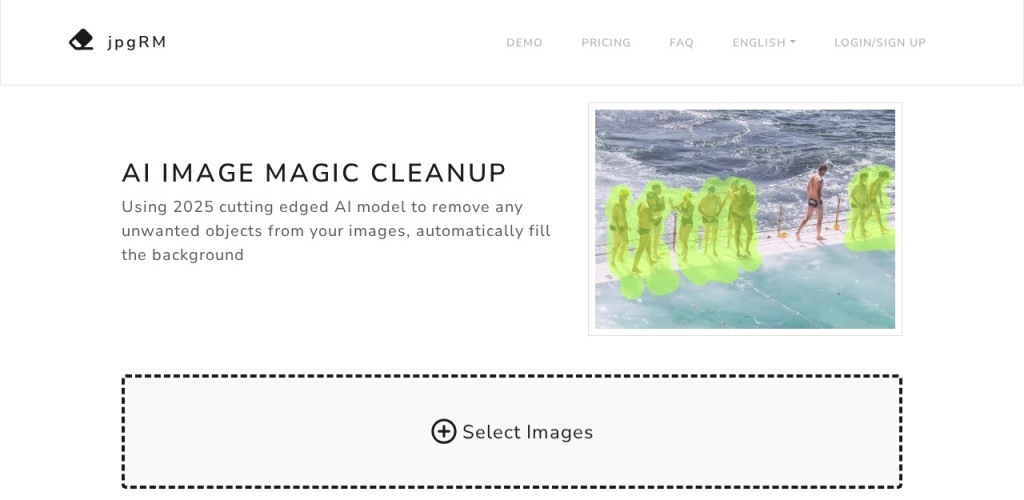Expand the ENGLISH language dropdown
1024x500 pixels.
(x=763, y=43)
